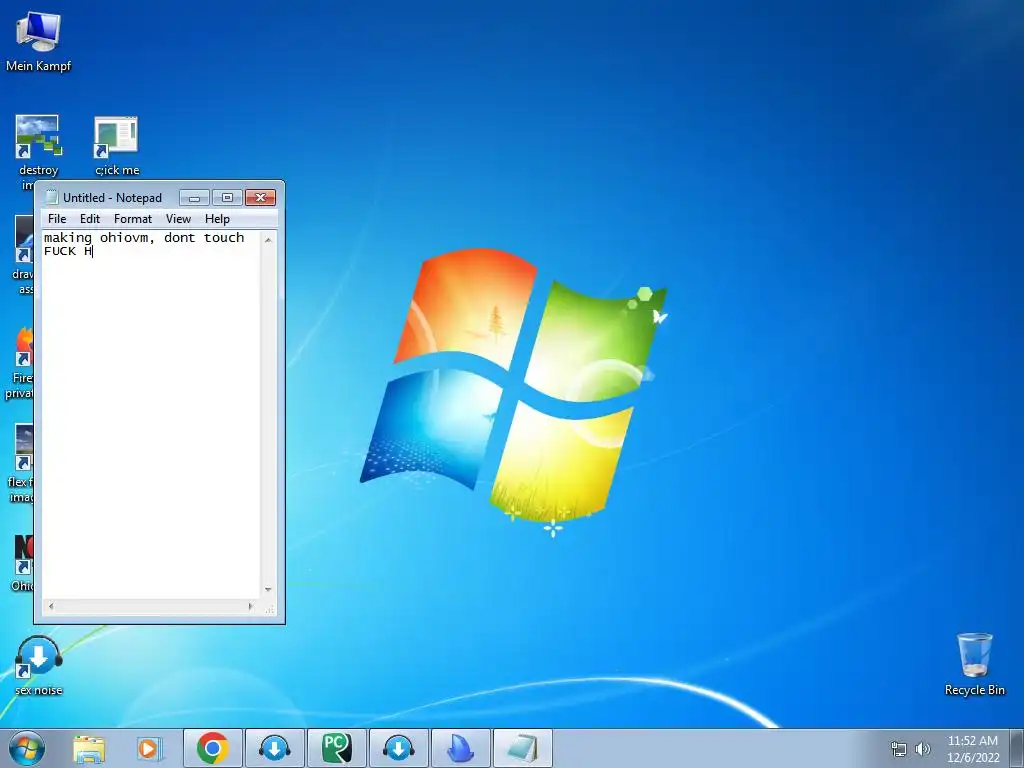Click the Notepad taskbar button

(522, 748)
